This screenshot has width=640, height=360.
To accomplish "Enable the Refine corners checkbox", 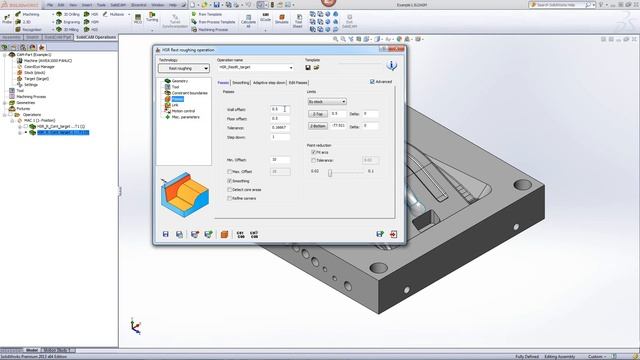I will (229, 198).
